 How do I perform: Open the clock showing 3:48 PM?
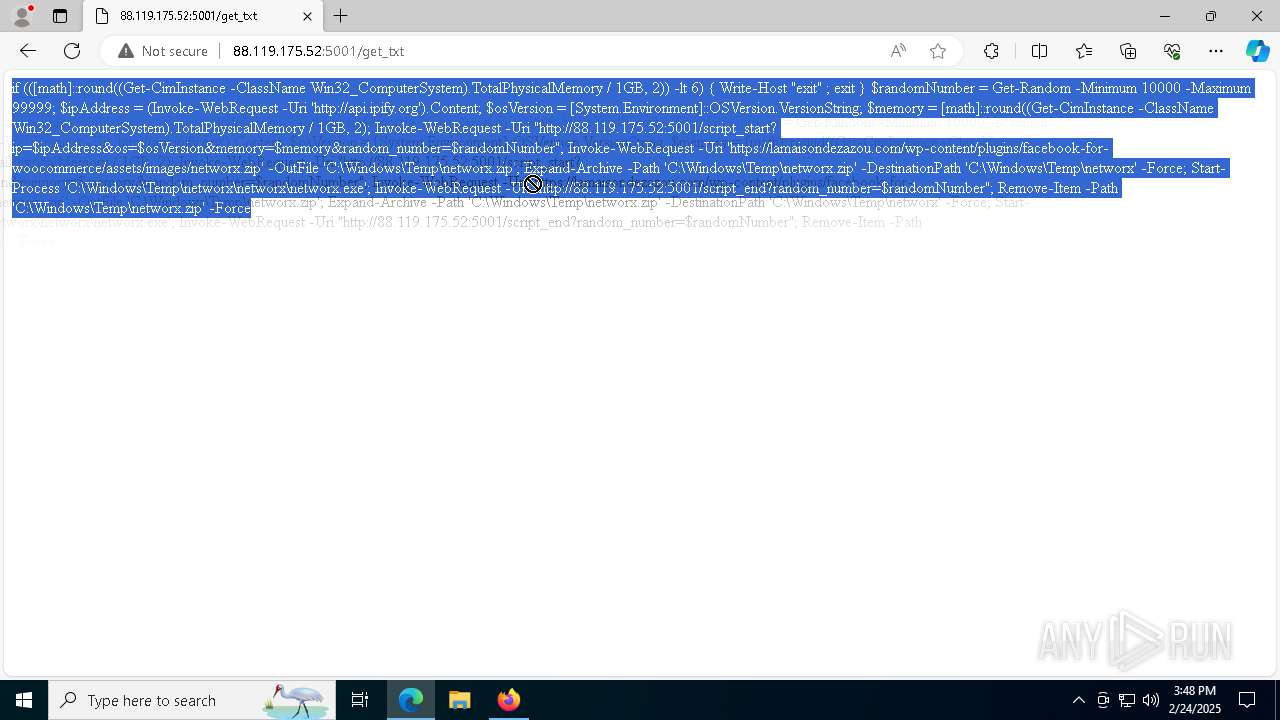pyautogui.click(x=1196, y=700)
